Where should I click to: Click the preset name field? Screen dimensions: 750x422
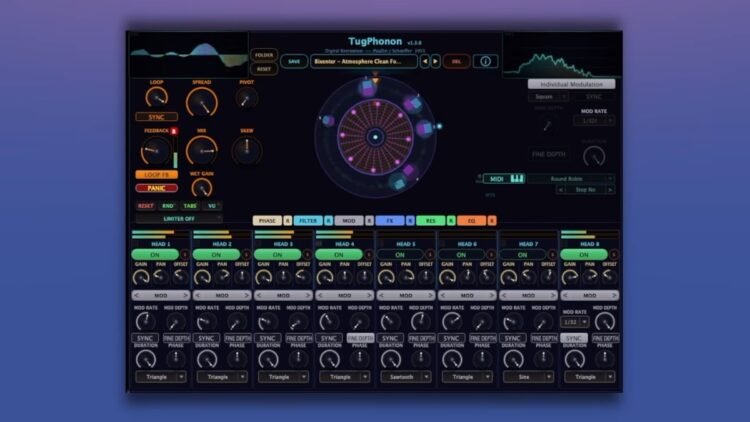coord(364,61)
